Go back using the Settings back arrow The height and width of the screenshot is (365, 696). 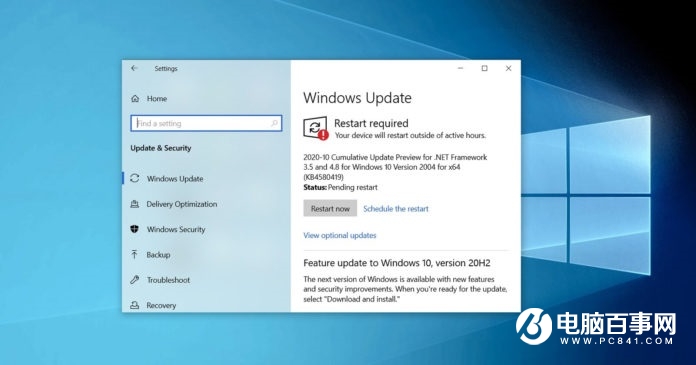click(x=134, y=68)
